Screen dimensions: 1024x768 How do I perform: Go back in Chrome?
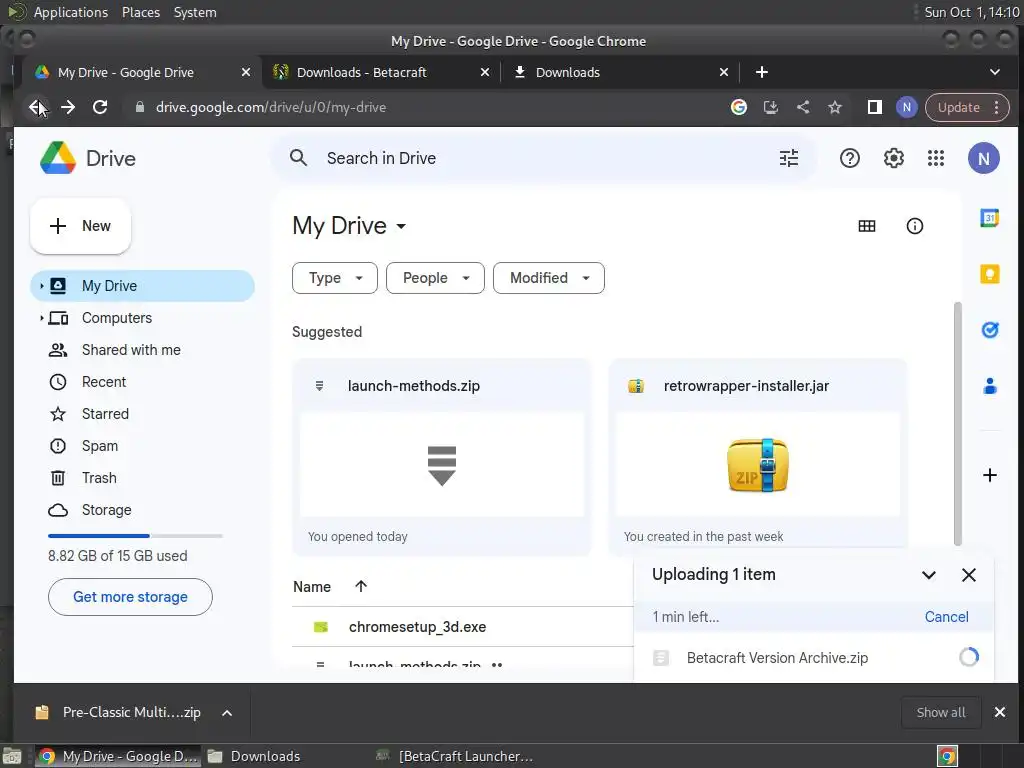37,107
